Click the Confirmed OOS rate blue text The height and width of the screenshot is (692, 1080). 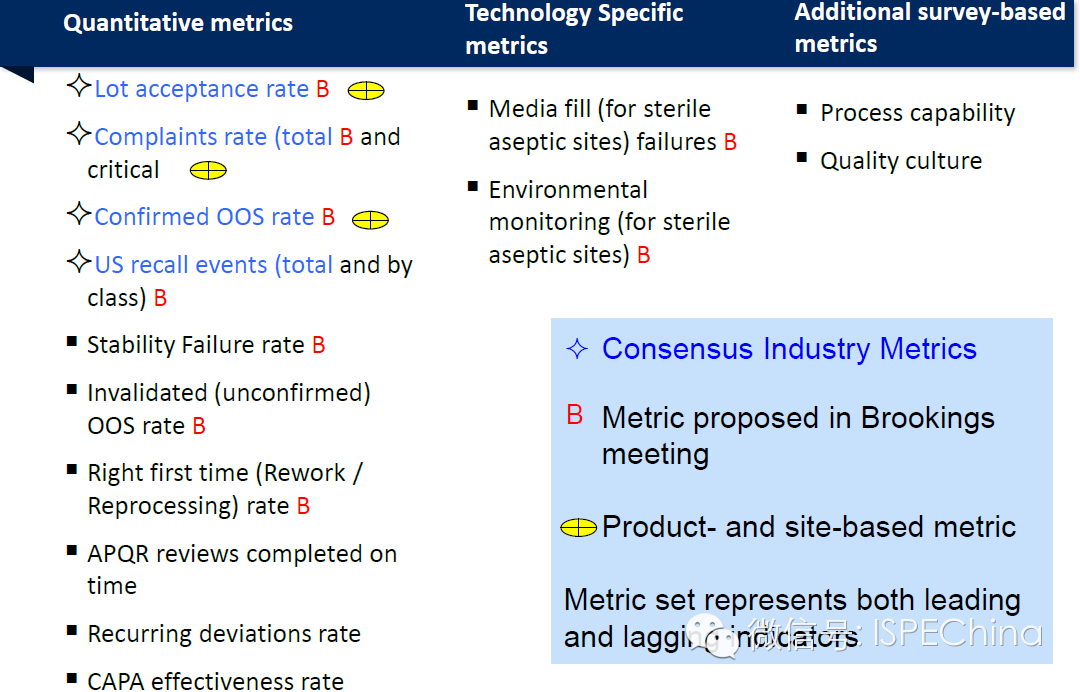tap(204, 217)
